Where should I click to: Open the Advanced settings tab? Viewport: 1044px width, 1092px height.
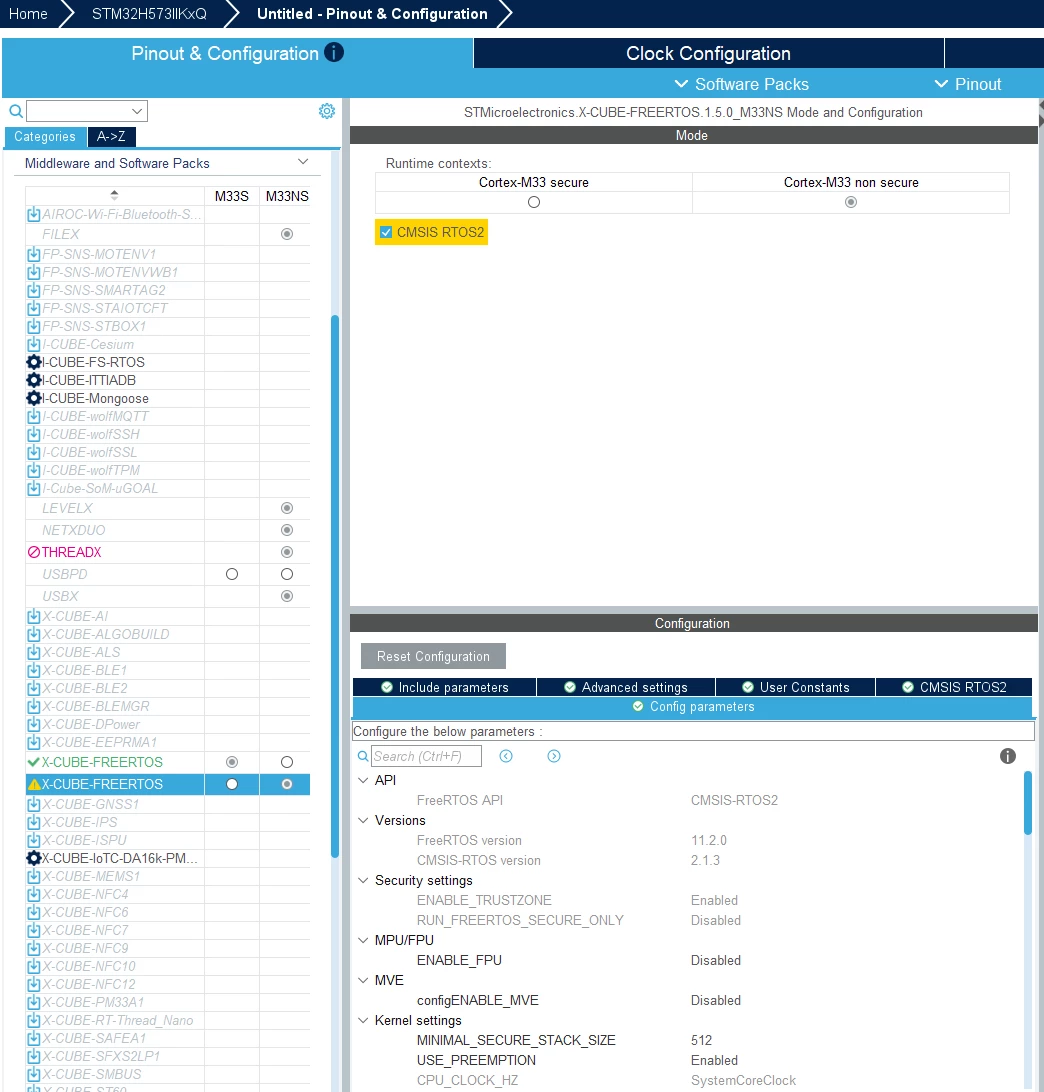tap(625, 687)
